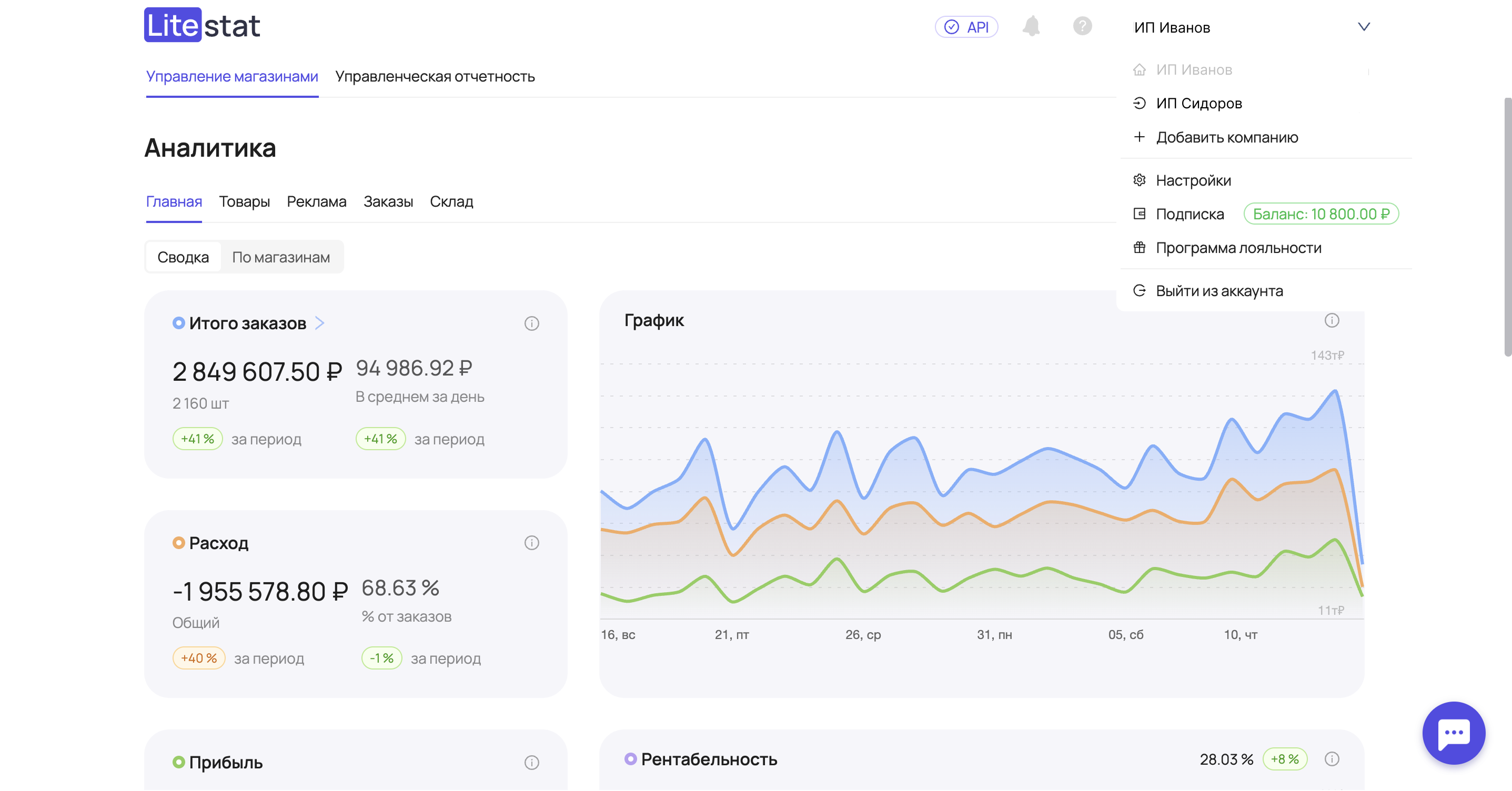
Task: Click the Litestat logo
Action: [202, 25]
